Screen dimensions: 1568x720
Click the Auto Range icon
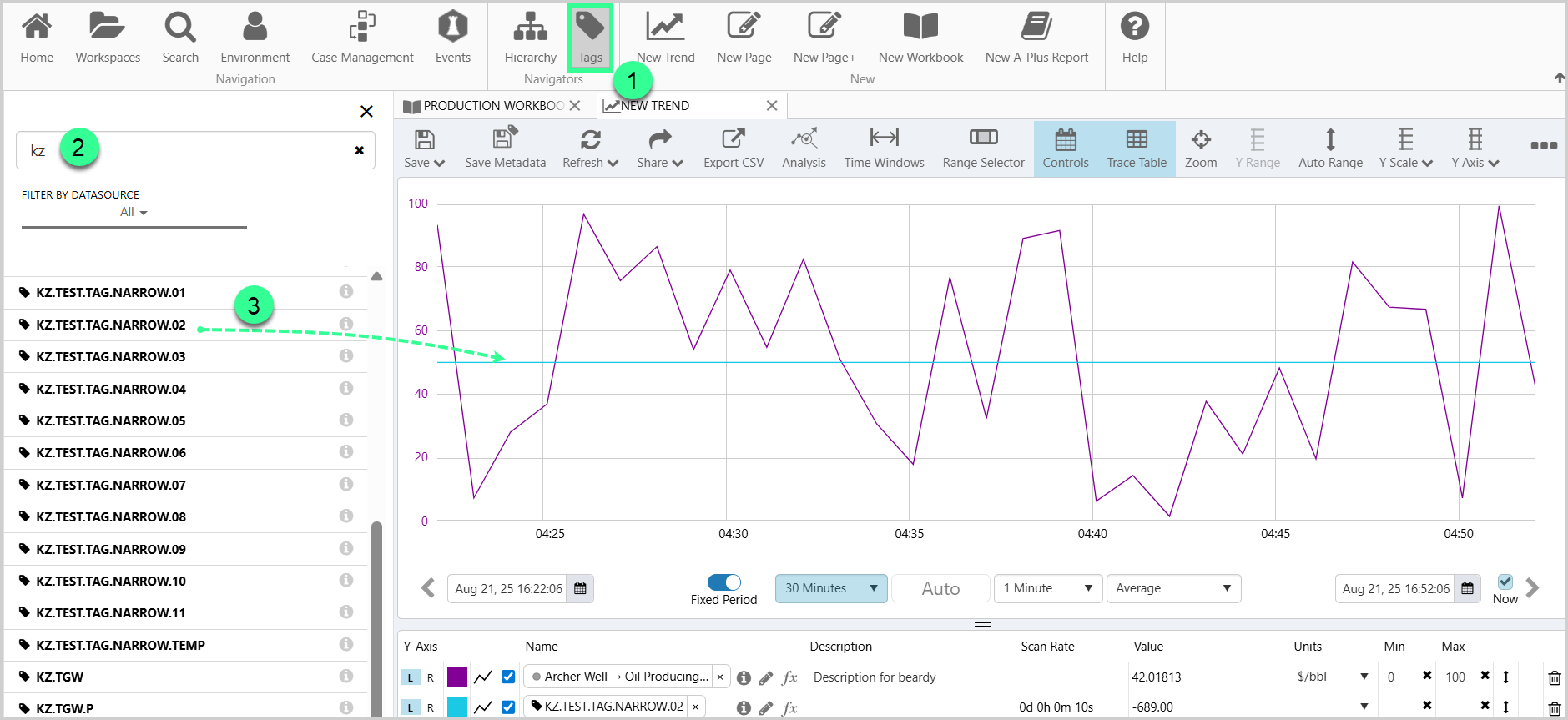(1330, 148)
